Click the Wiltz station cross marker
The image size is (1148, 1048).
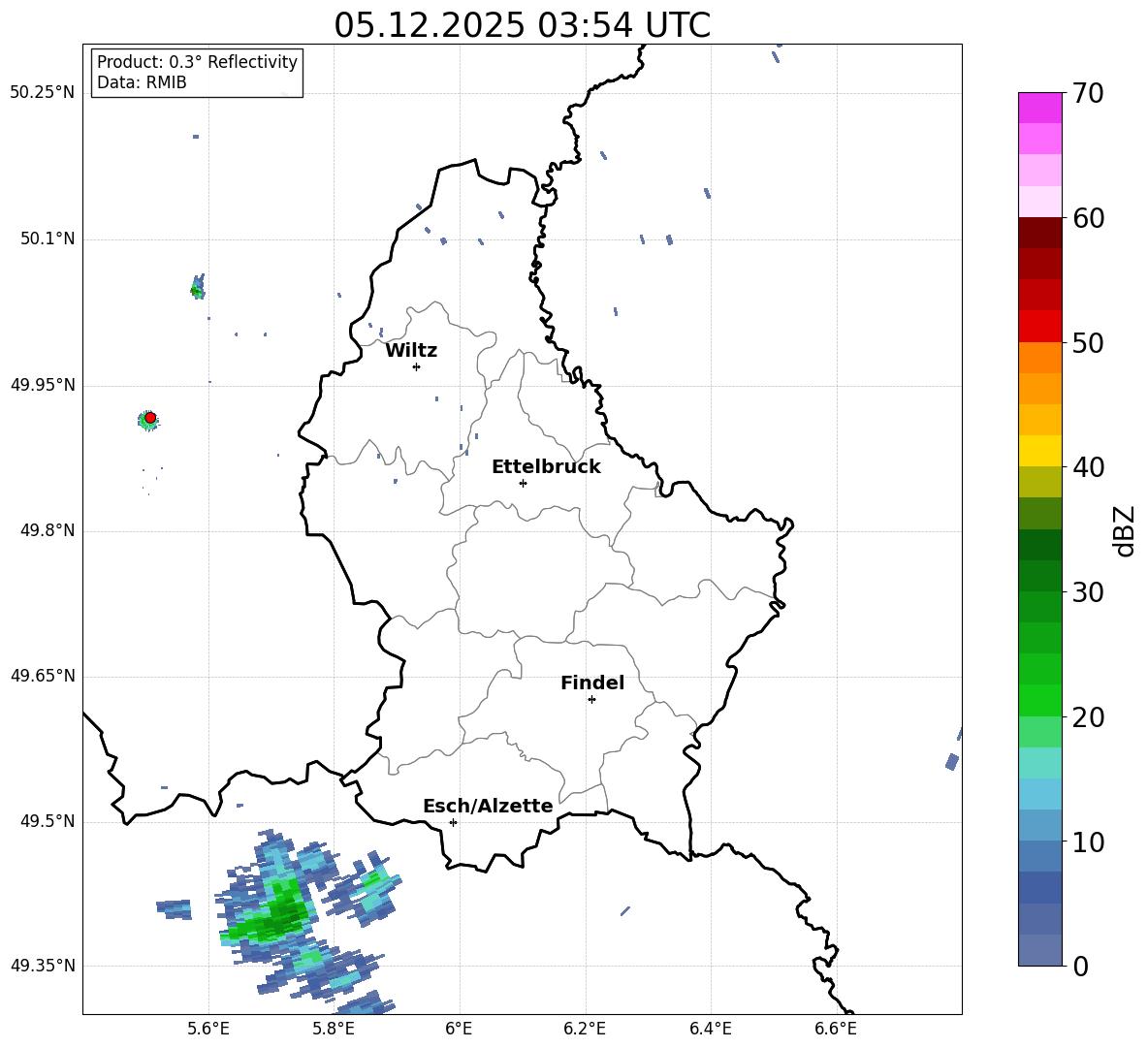click(x=417, y=366)
